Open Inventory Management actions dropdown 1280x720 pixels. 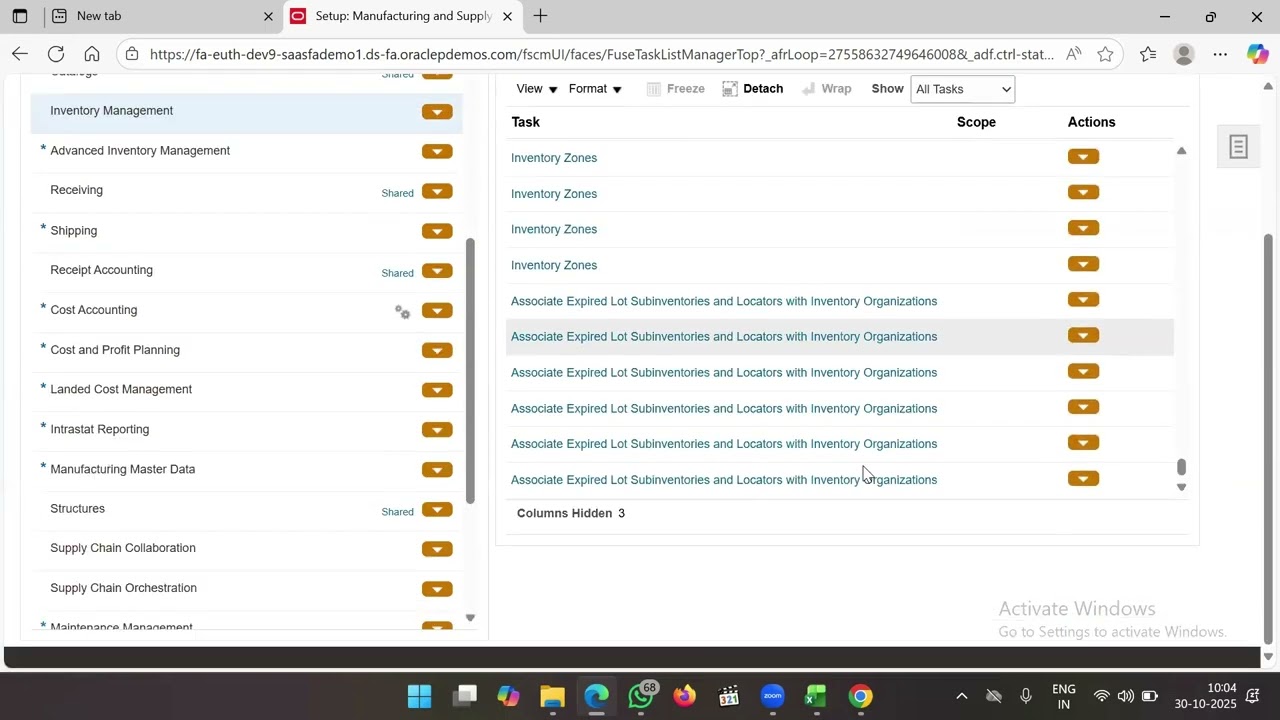[437, 112]
